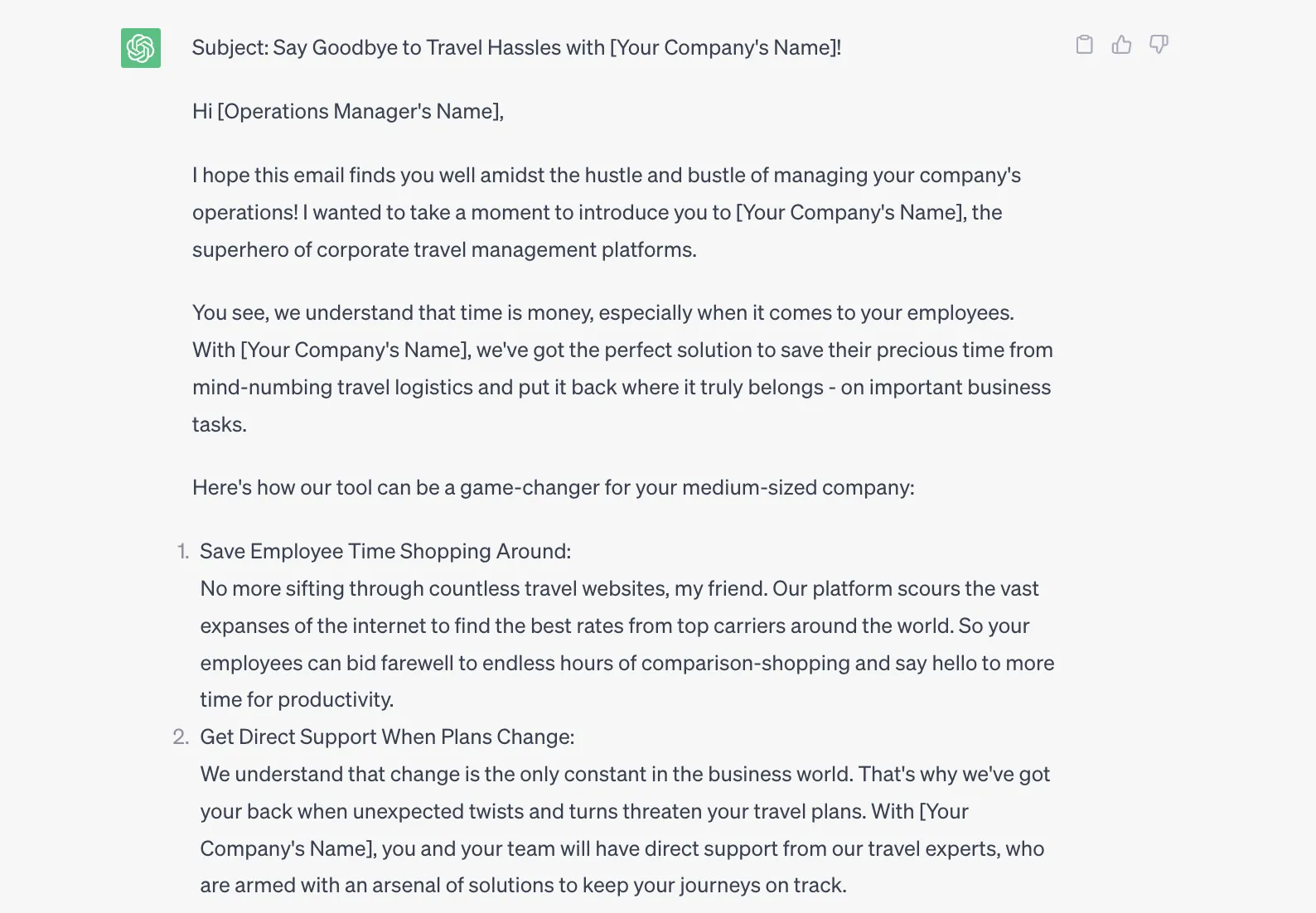Click the ChatGPT logo avatar

tap(141, 48)
